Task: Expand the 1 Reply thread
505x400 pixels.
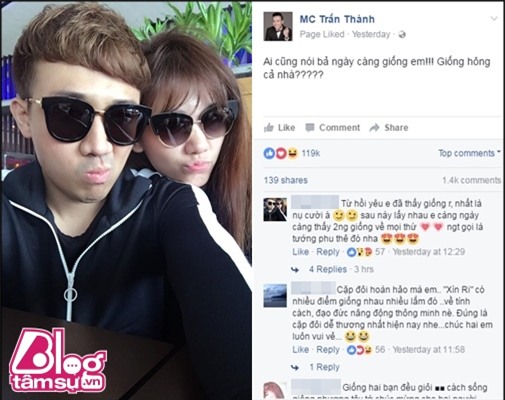Action: (324, 367)
